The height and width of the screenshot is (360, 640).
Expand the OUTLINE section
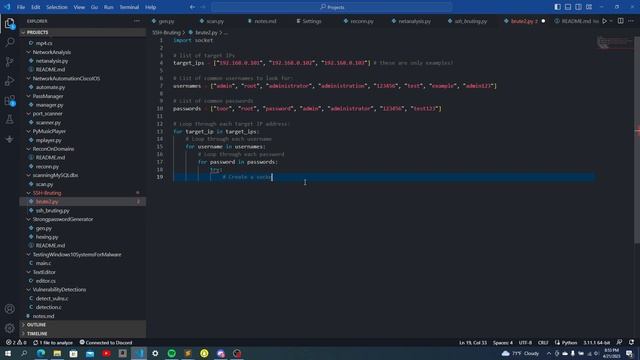(x=83, y=325)
